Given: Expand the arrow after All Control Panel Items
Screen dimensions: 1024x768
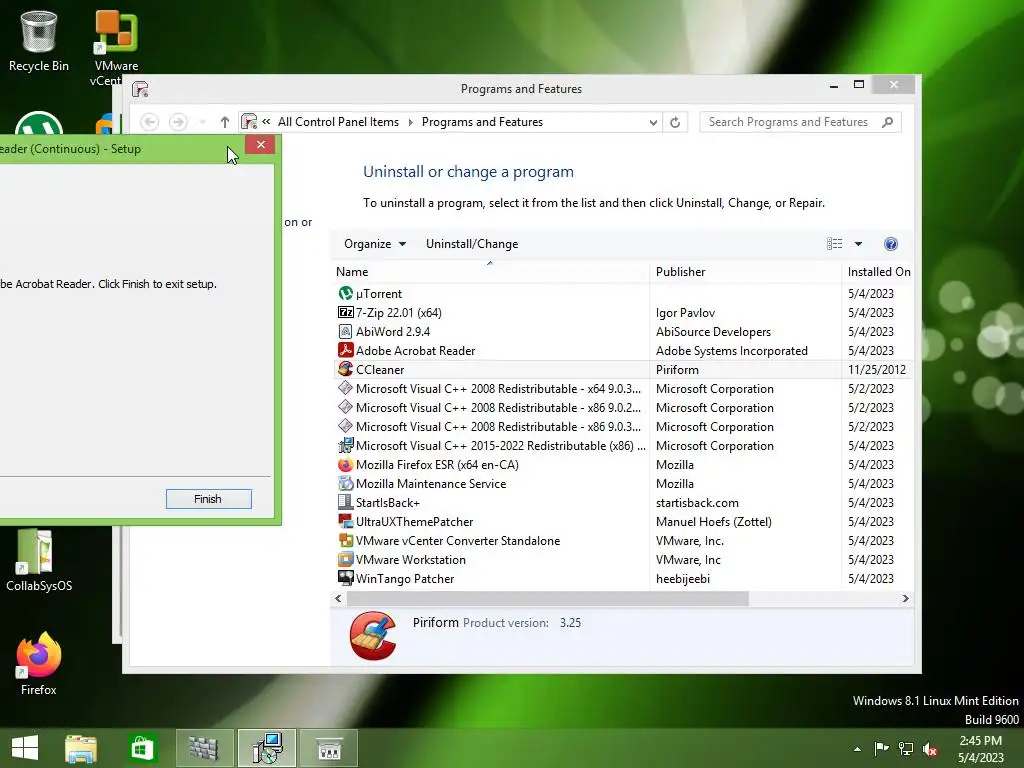Looking at the screenshot, I should (411, 122).
